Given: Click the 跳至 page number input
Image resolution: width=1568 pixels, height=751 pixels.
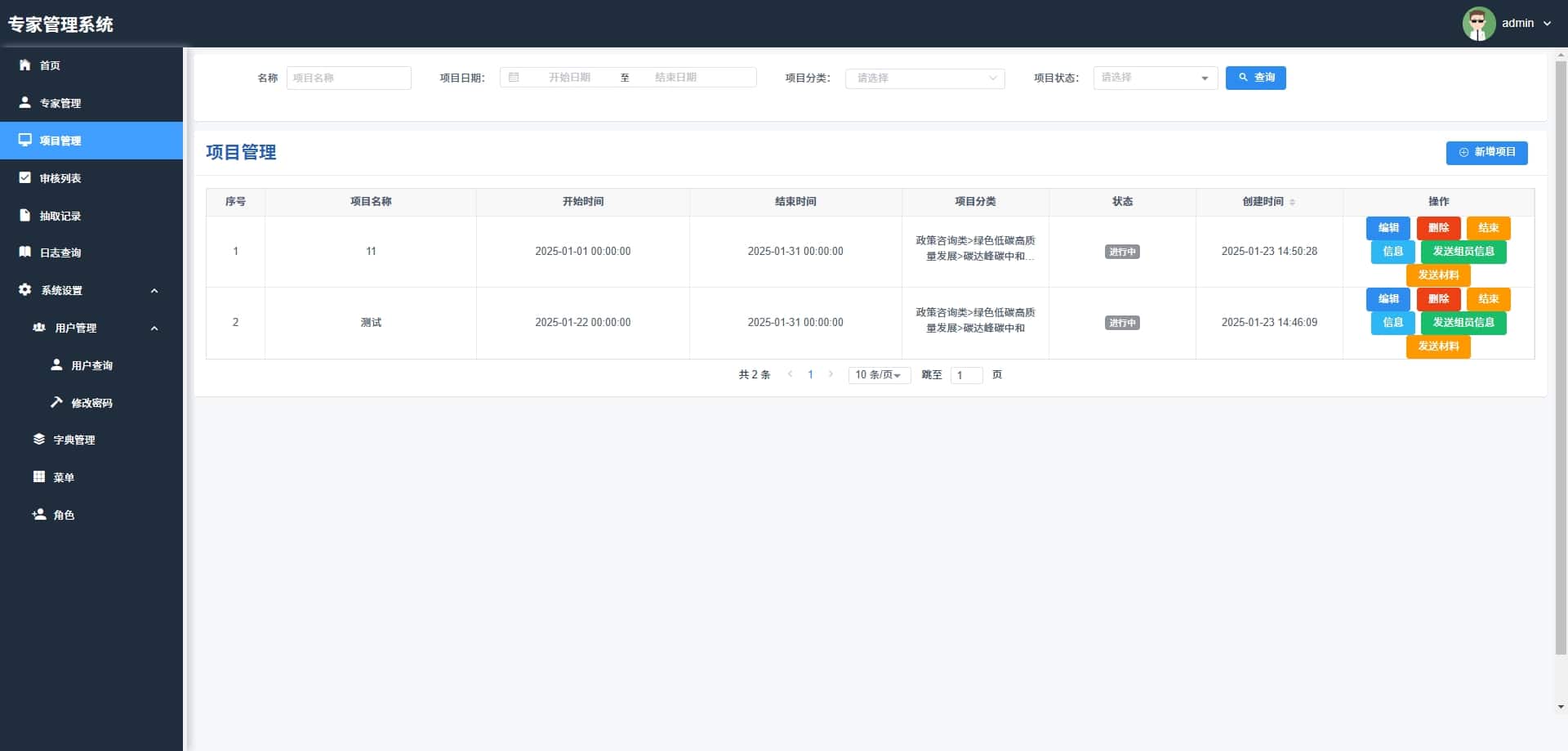Looking at the screenshot, I should tap(966, 375).
